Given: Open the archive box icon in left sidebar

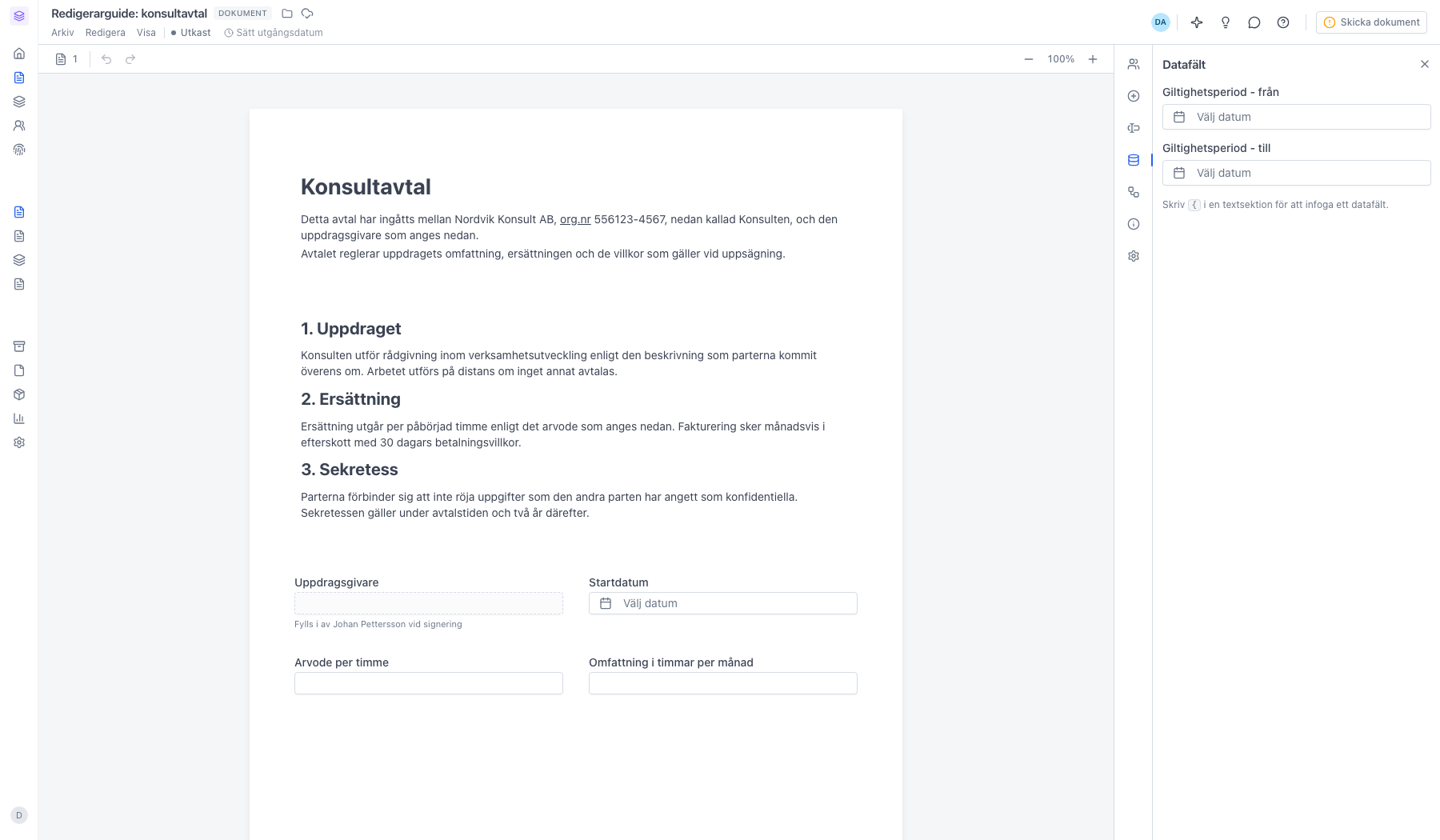Looking at the screenshot, I should click(x=19, y=346).
